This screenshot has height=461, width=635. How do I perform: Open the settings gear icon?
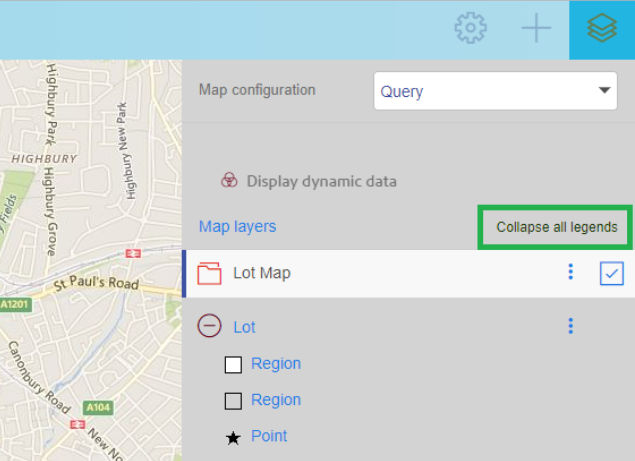click(x=470, y=28)
